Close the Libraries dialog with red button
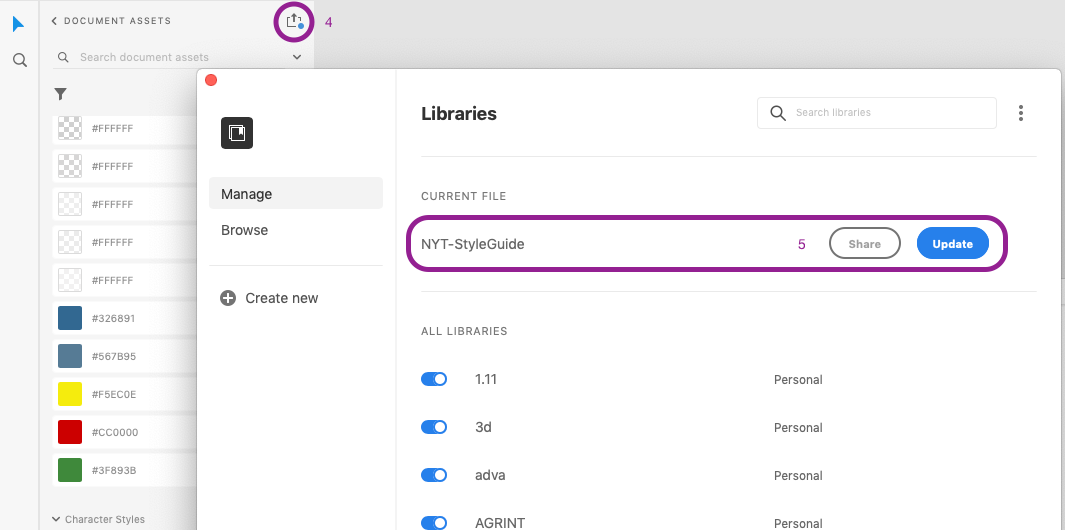This screenshot has height=530, width=1065. [211, 80]
